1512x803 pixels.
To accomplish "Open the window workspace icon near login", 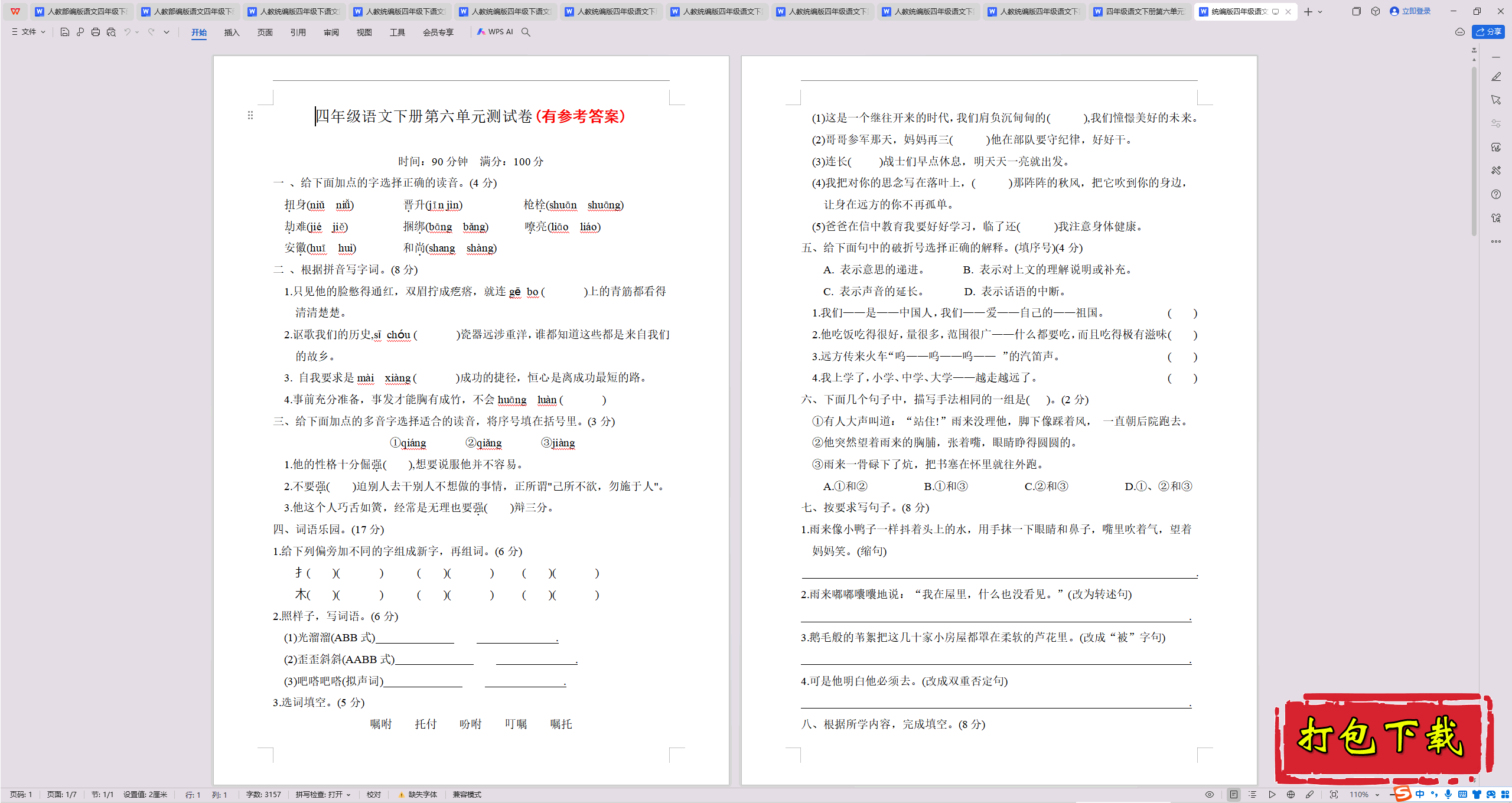I will (1356, 11).
